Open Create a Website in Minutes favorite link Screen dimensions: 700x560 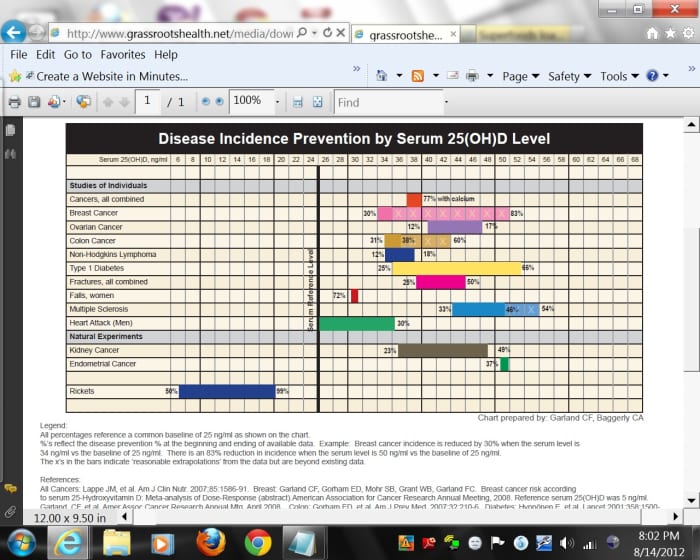[107, 76]
